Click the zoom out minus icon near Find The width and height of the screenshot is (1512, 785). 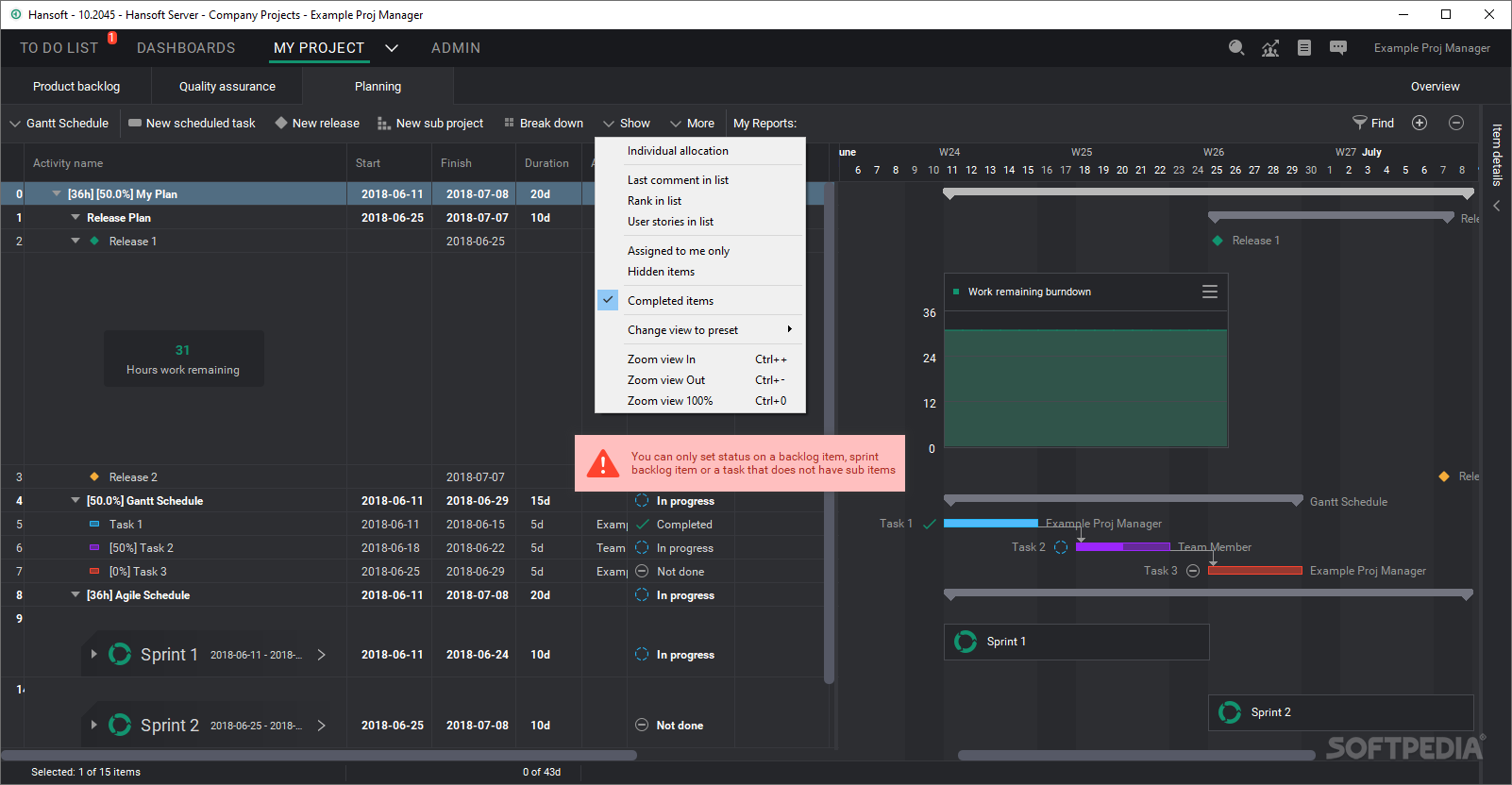(1456, 123)
